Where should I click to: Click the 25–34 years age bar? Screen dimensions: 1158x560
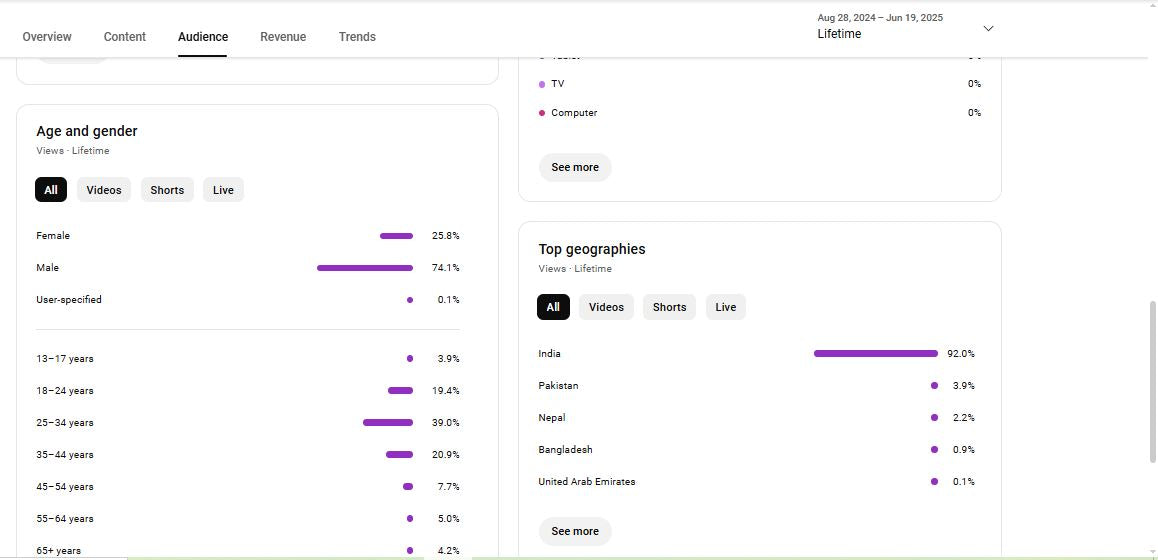[388, 423]
